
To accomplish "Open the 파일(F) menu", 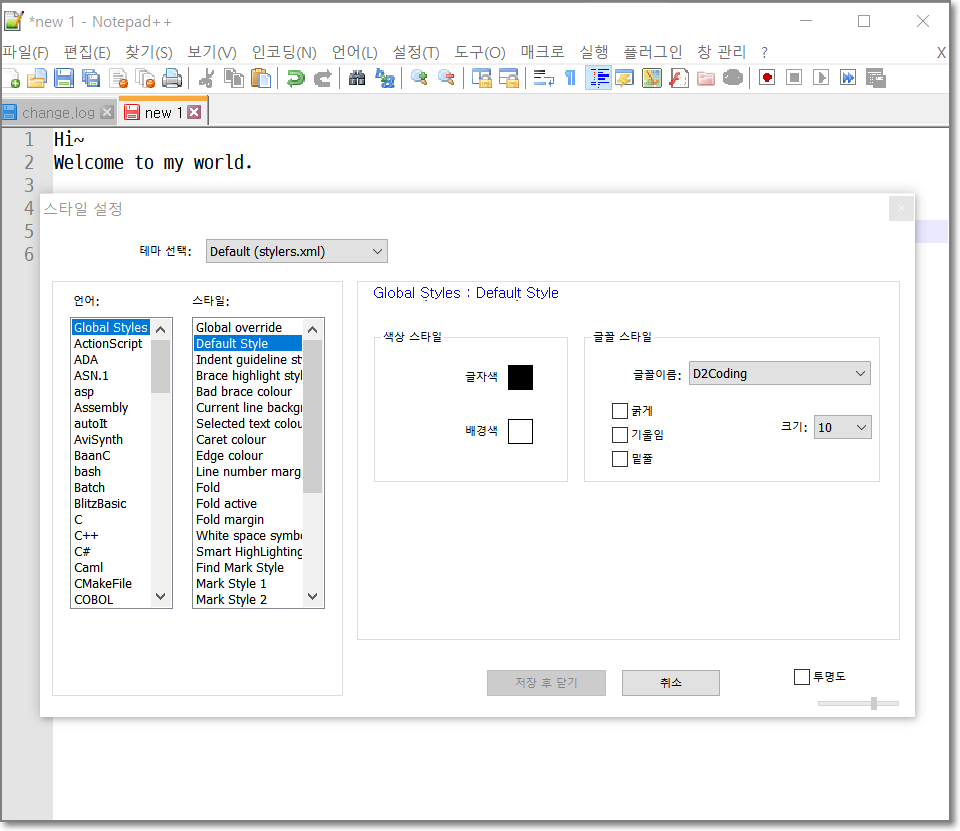I will point(25,53).
